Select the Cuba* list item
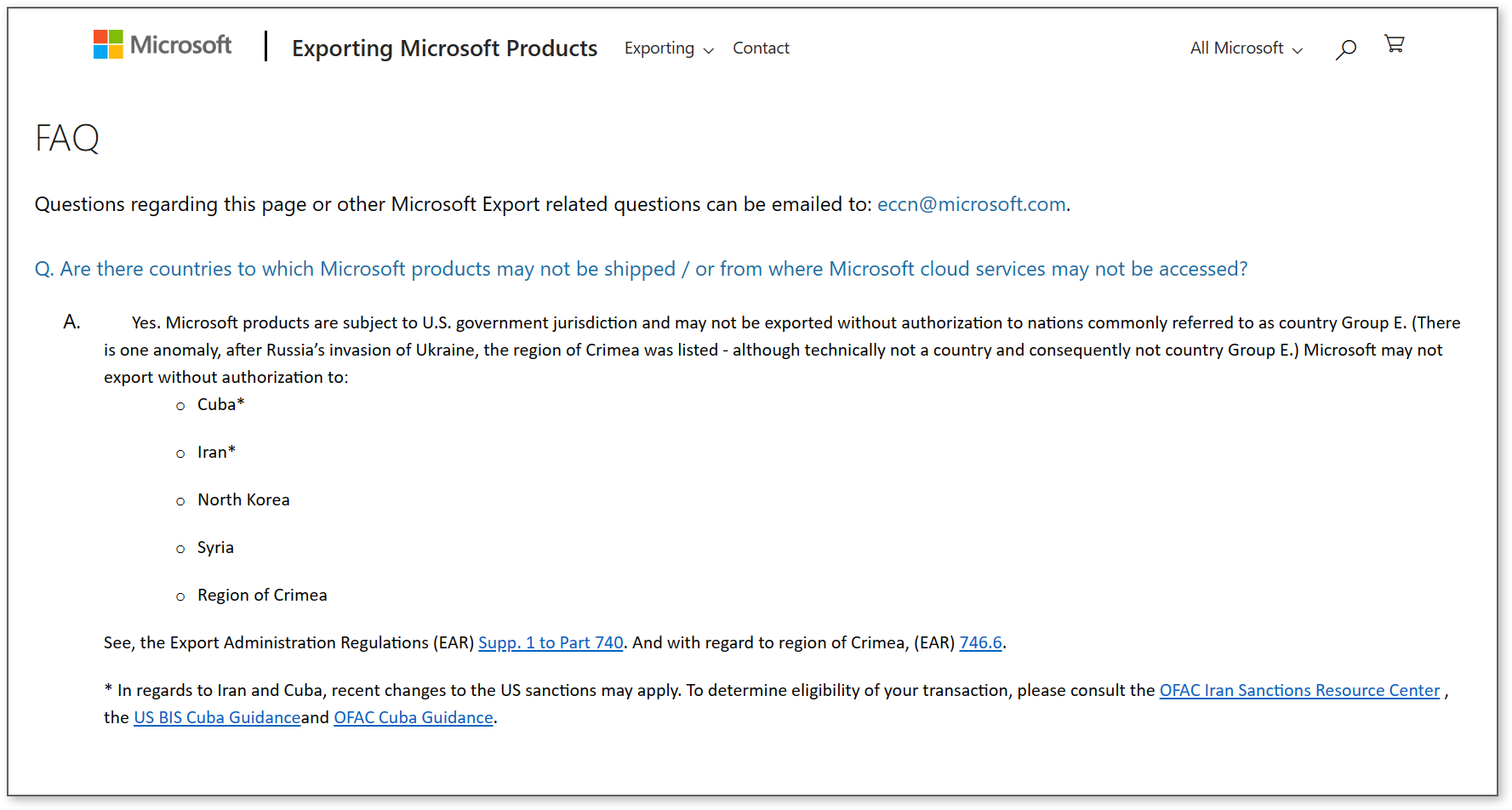This screenshot has height=810, width=1512. tap(220, 405)
